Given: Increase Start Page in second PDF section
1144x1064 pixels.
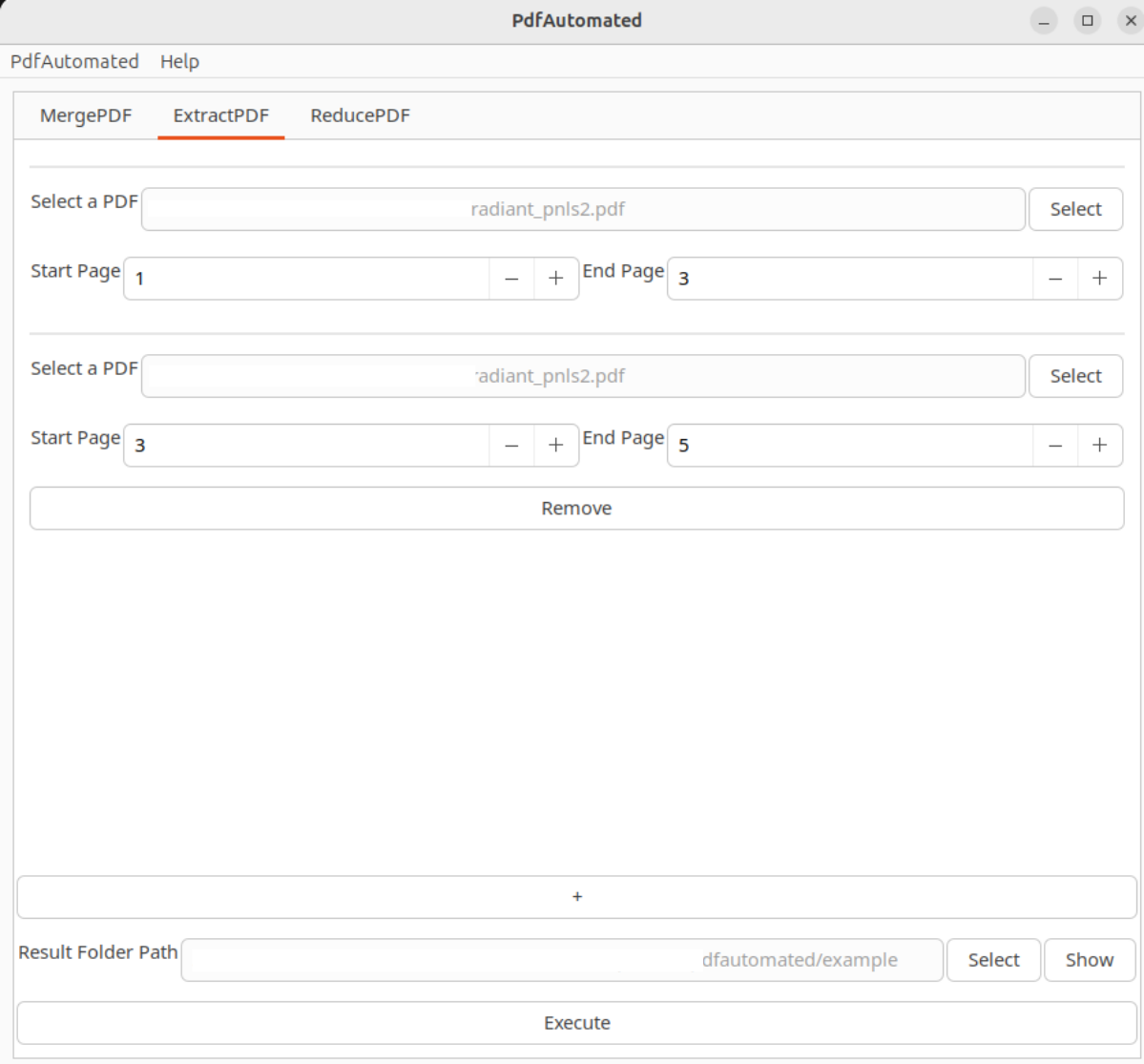Looking at the screenshot, I should [556, 446].
